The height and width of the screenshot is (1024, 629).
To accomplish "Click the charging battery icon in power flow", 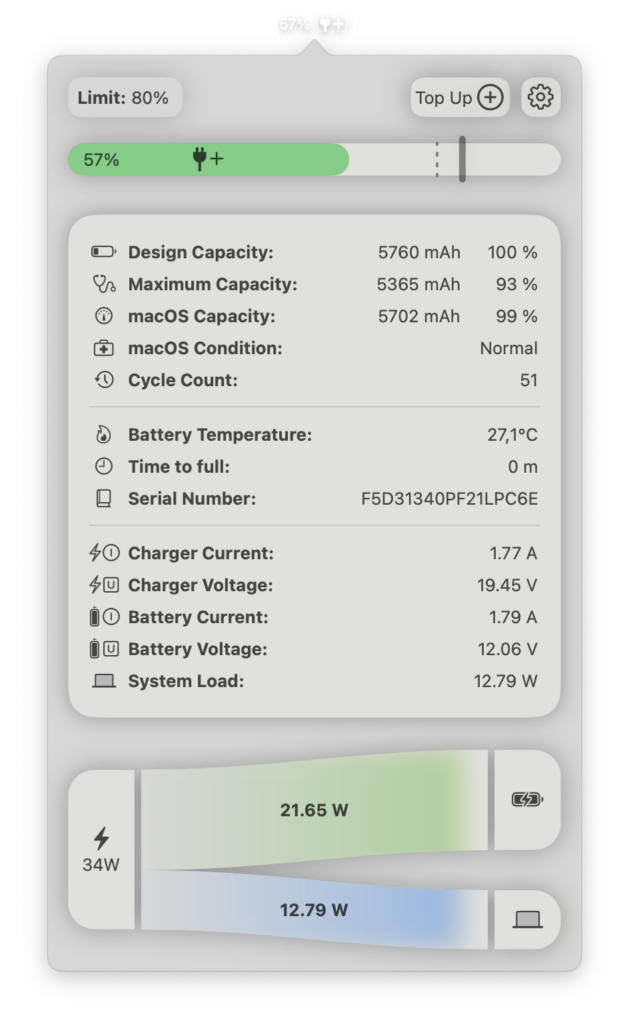I will [527, 799].
